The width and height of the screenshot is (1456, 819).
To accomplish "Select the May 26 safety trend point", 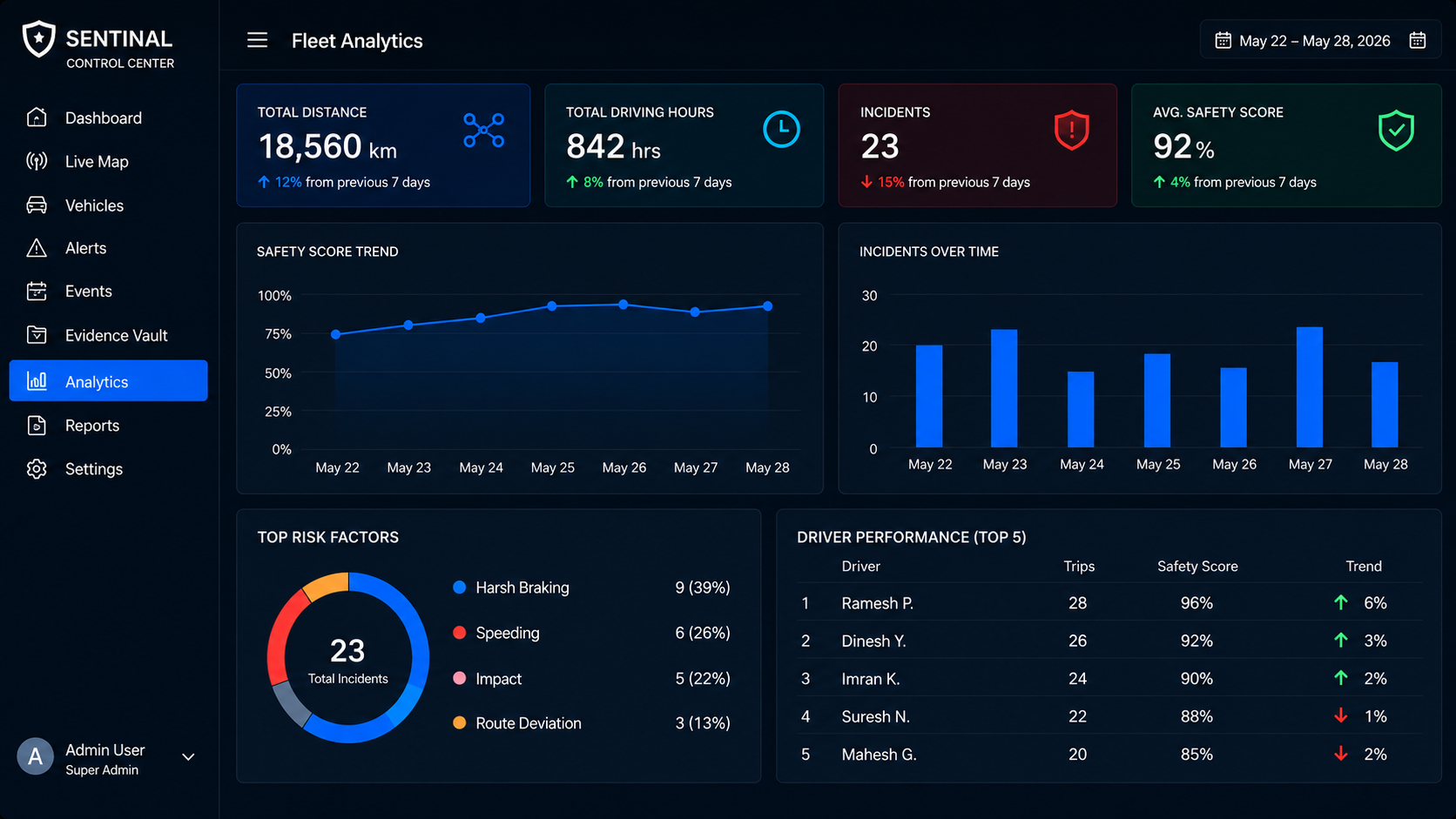I will click(x=624, y=305).
